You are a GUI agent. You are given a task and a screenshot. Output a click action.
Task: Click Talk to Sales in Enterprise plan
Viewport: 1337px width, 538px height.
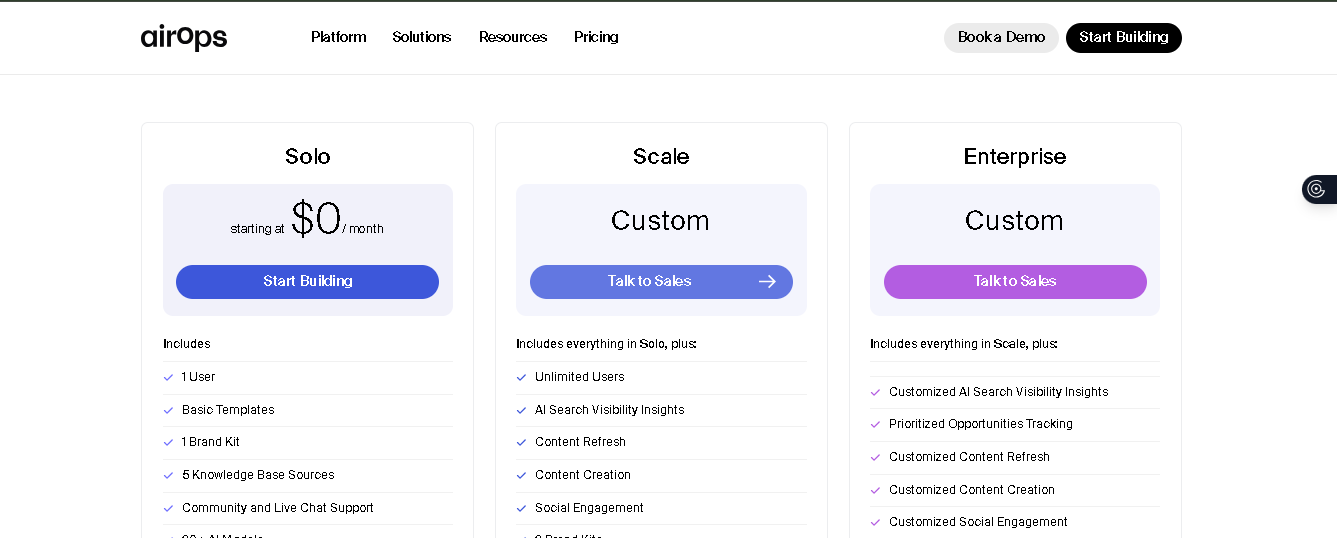[x=1015, y=282]
